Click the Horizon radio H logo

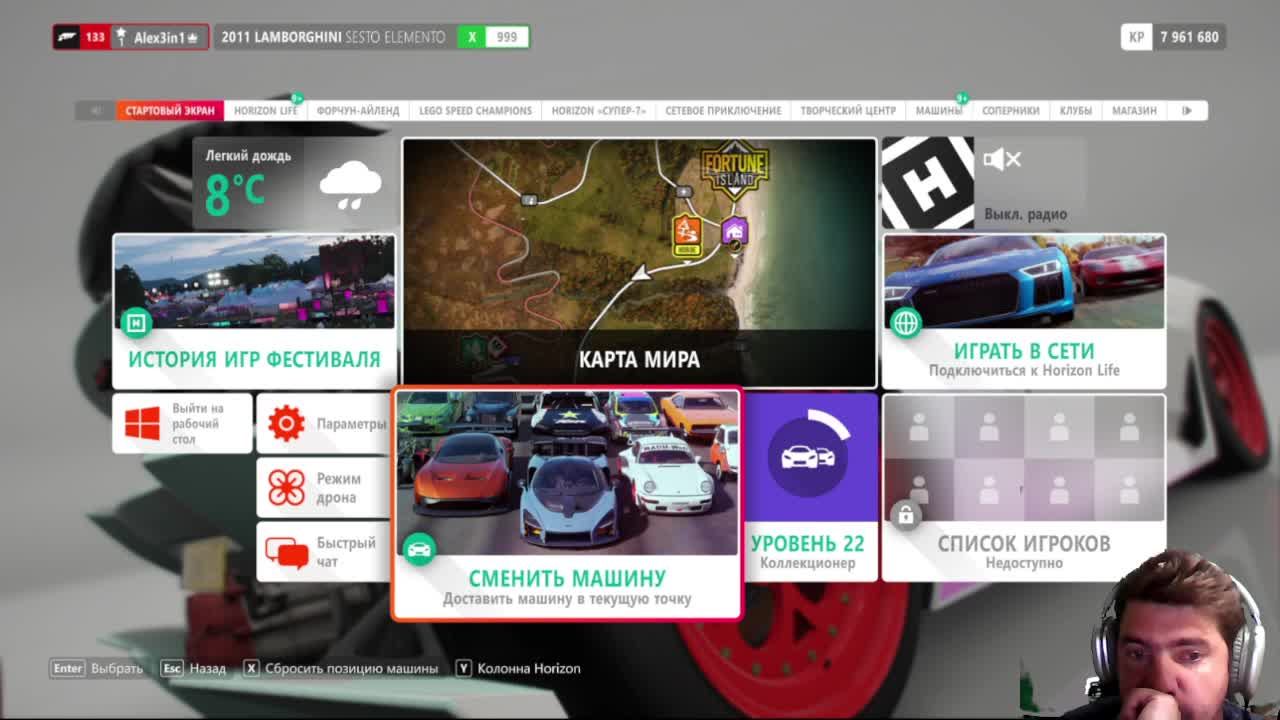pyautogui.click(x=927, y=183)
